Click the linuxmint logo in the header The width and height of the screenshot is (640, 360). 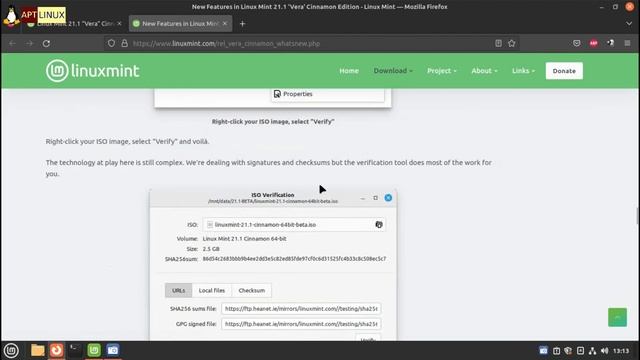pyautogui.click(x=93, y=71)
